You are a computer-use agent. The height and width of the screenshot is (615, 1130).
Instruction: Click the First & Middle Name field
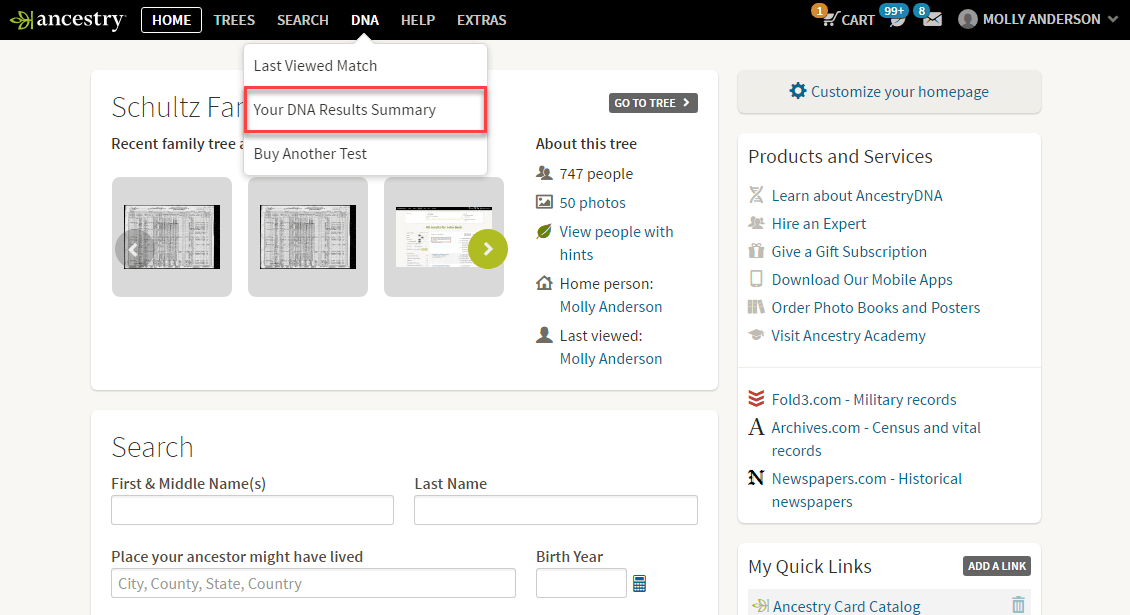click(252, 510)
